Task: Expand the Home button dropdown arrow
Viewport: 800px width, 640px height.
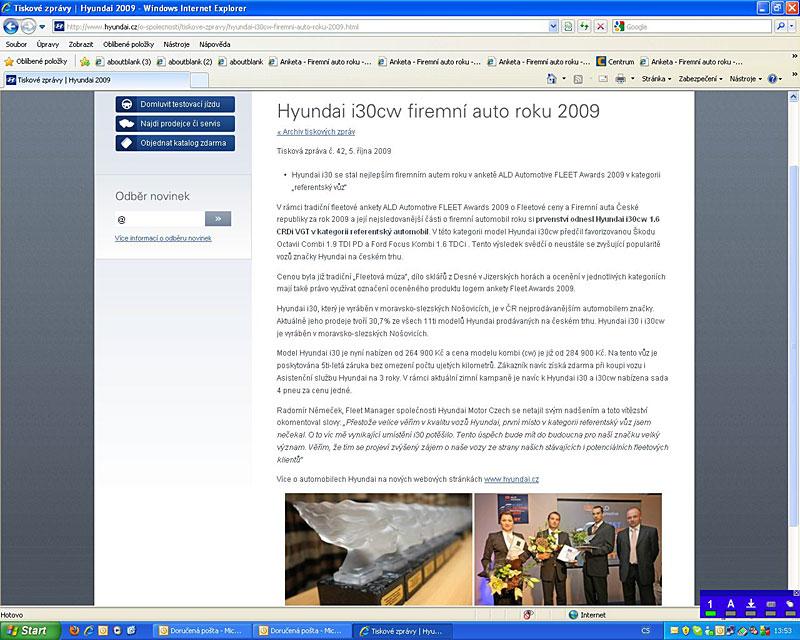Action: [564, 79]
